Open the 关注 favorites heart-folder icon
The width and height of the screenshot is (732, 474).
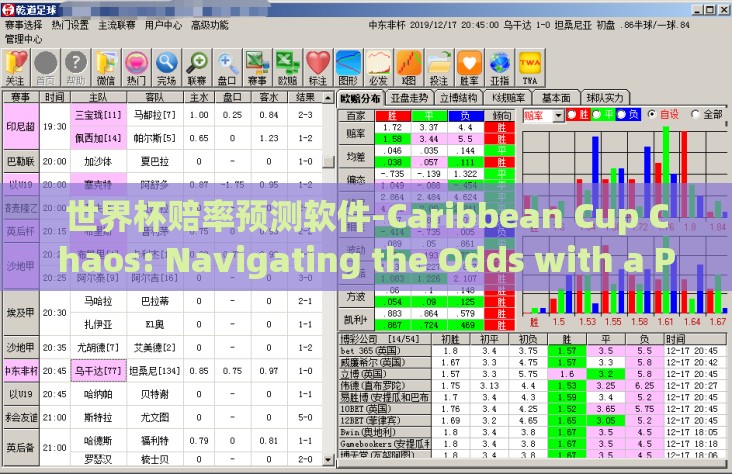[15, 68]
